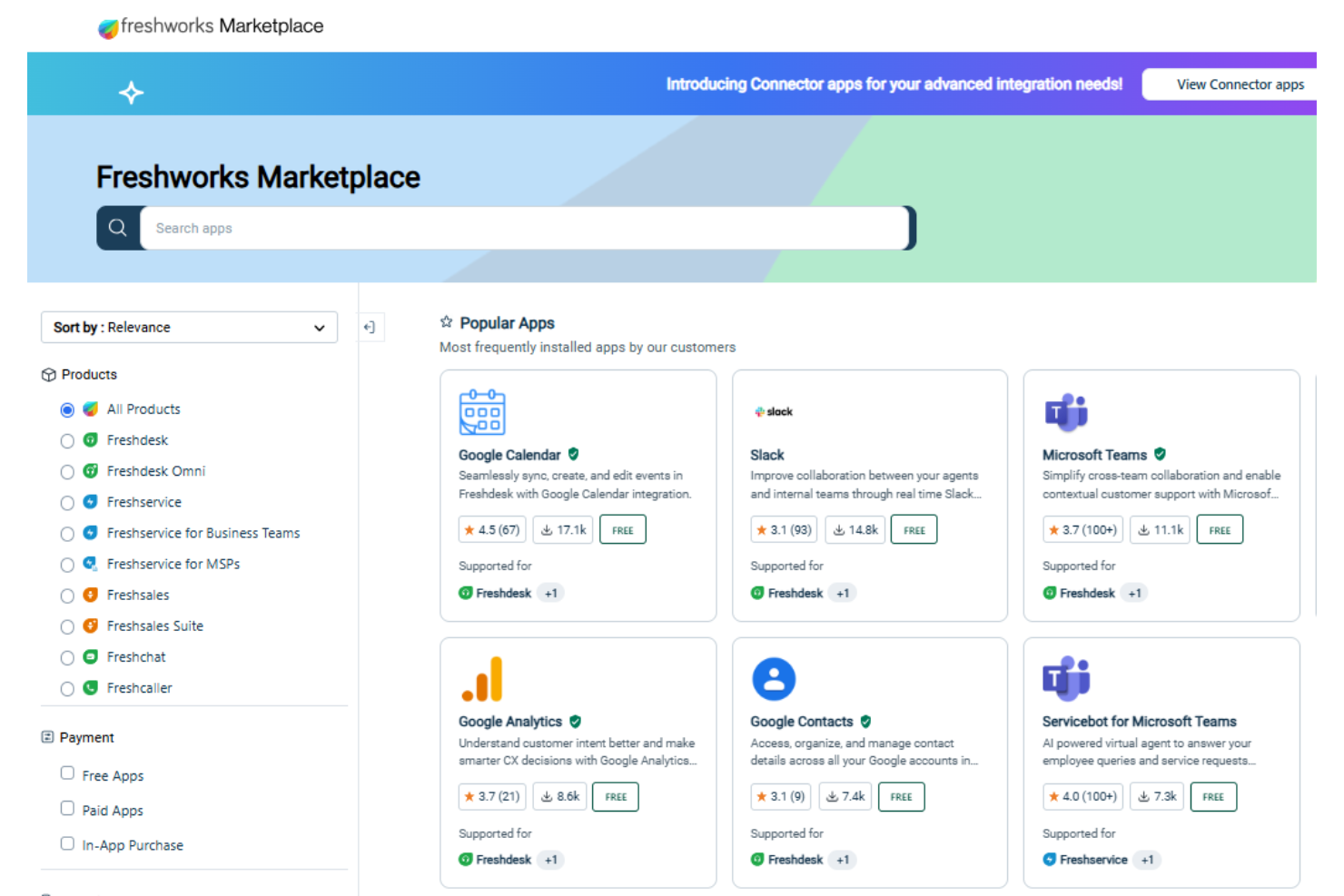Collapse the filters sidebar with the arrow

371,327
